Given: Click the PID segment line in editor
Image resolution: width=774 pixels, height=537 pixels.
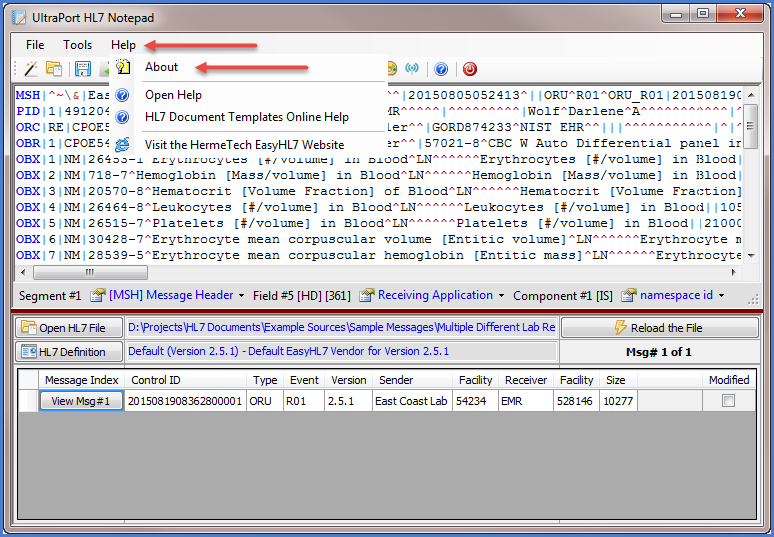Looking at the screenshot, I should 379,111.
